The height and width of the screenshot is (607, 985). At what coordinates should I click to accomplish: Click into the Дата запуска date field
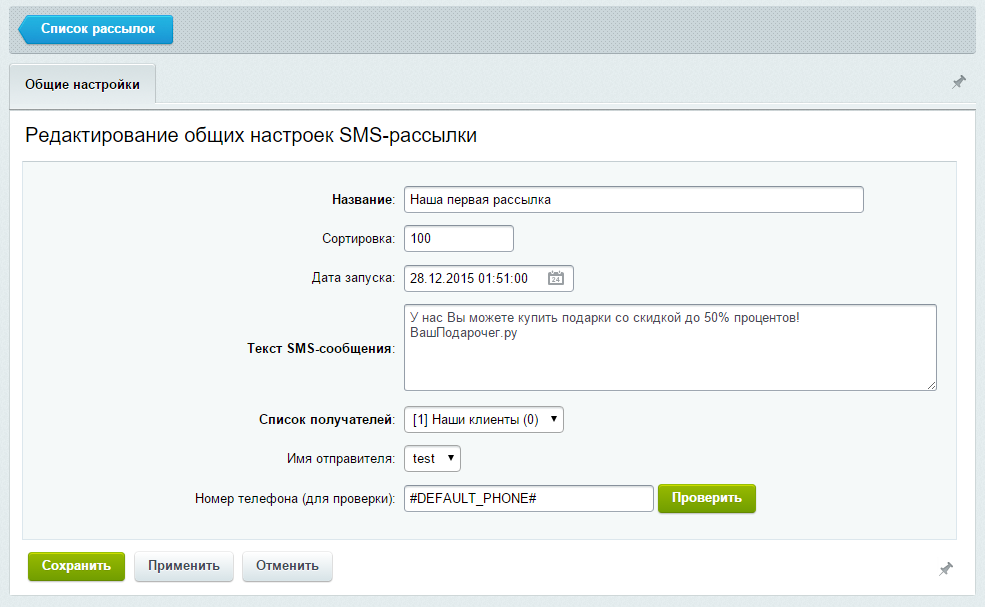(475, 279)
